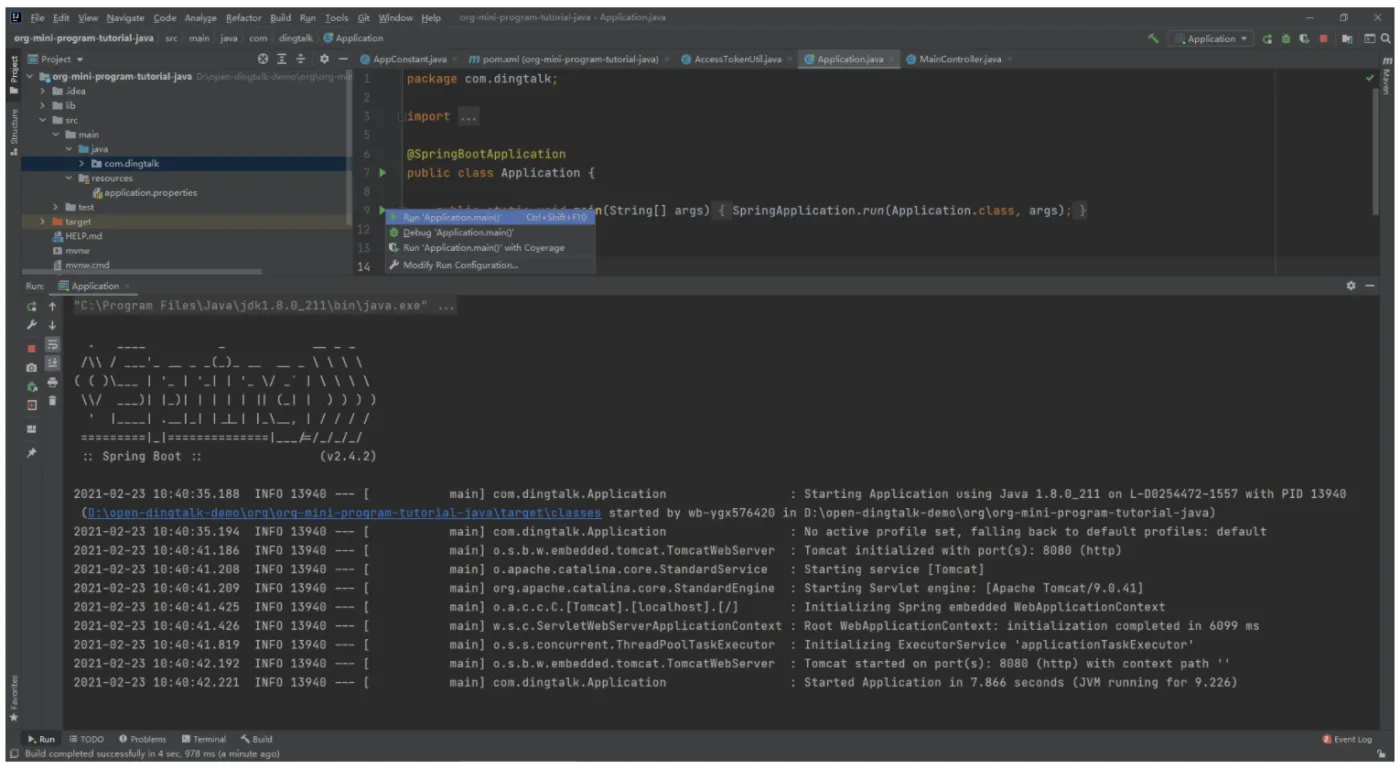Open the Application run configuration dropdown

click(x=1212, y=38)
